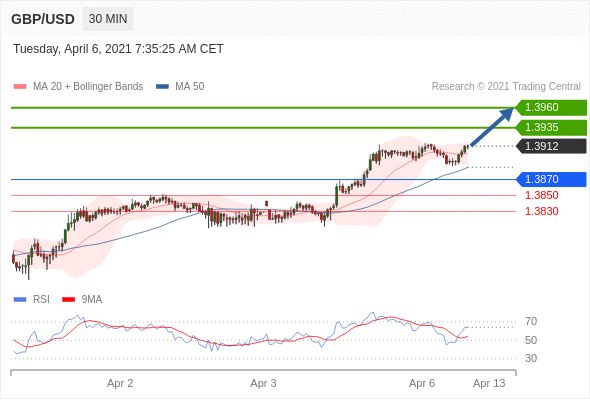The image size is (590, 400).
Task: Select the blue 1.3870 pivot label
Action: coord(551,179)
